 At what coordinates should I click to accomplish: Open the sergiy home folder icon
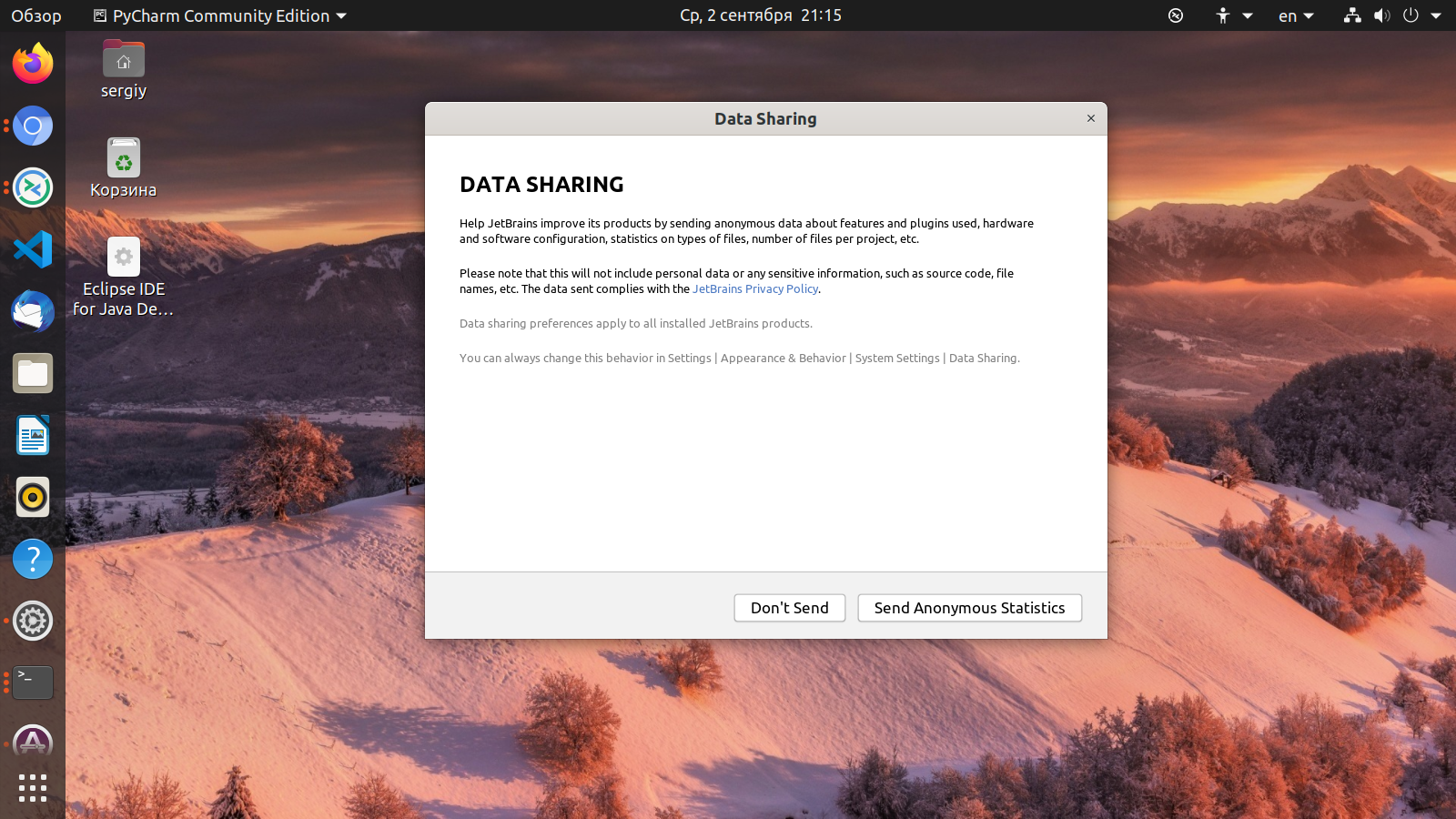124,69
